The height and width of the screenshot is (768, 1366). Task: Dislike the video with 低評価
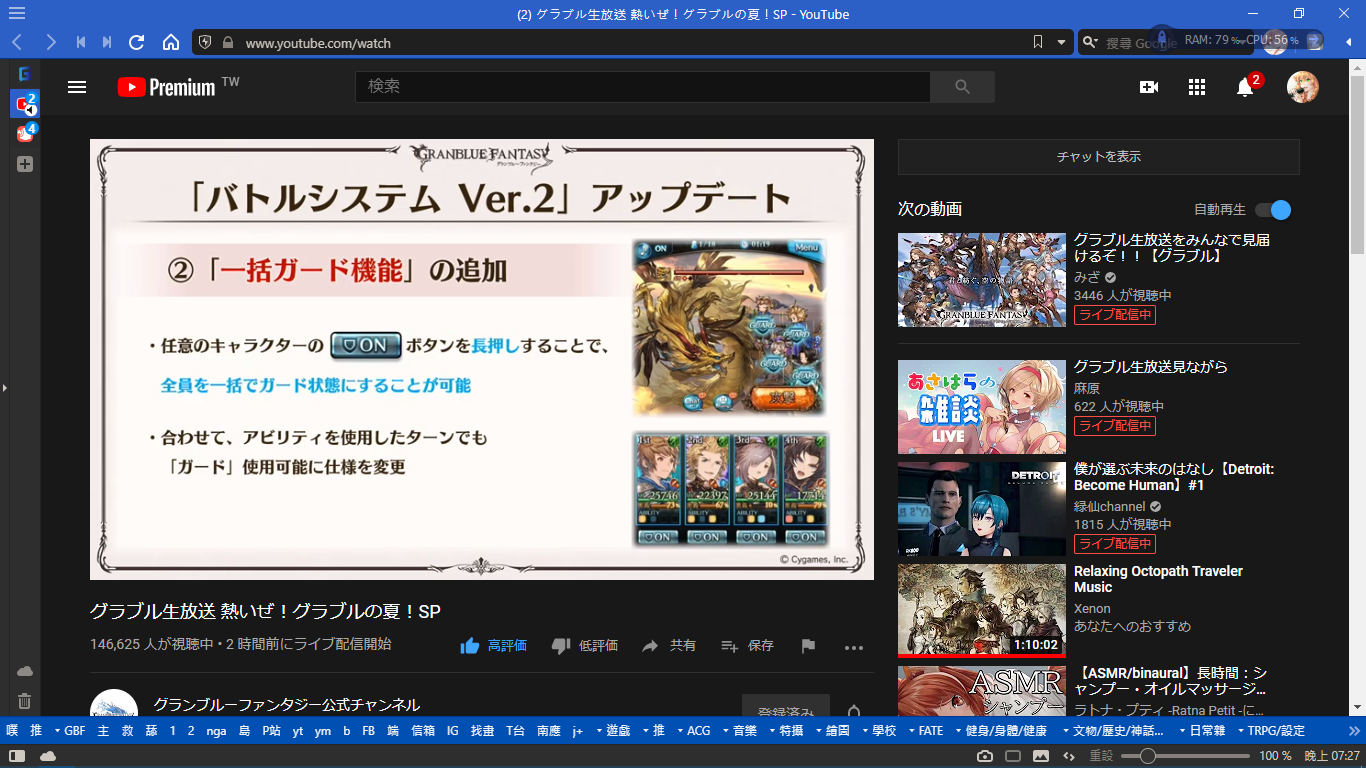(585, 646)
